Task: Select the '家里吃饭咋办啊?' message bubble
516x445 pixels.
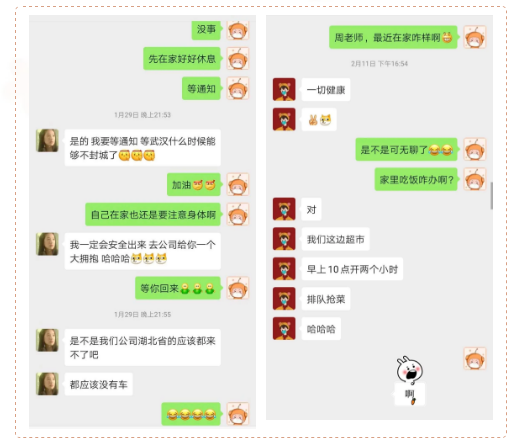Action: [x=416, y=180]
